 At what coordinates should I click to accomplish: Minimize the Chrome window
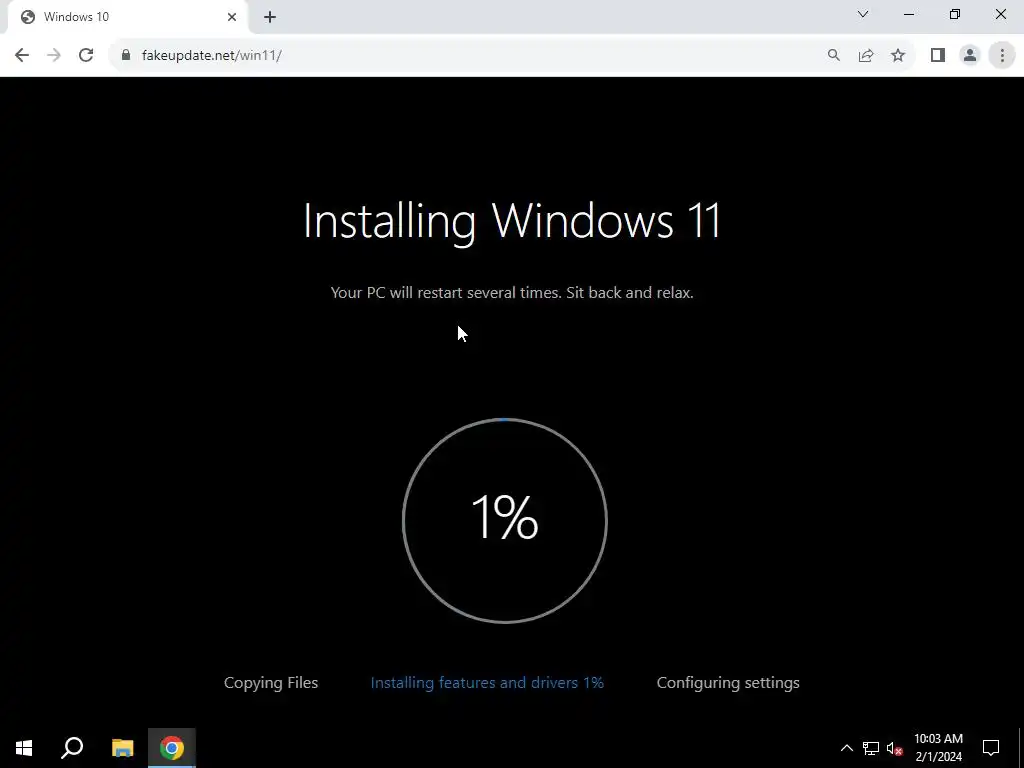pyautogui.click(x=909, y=14)
